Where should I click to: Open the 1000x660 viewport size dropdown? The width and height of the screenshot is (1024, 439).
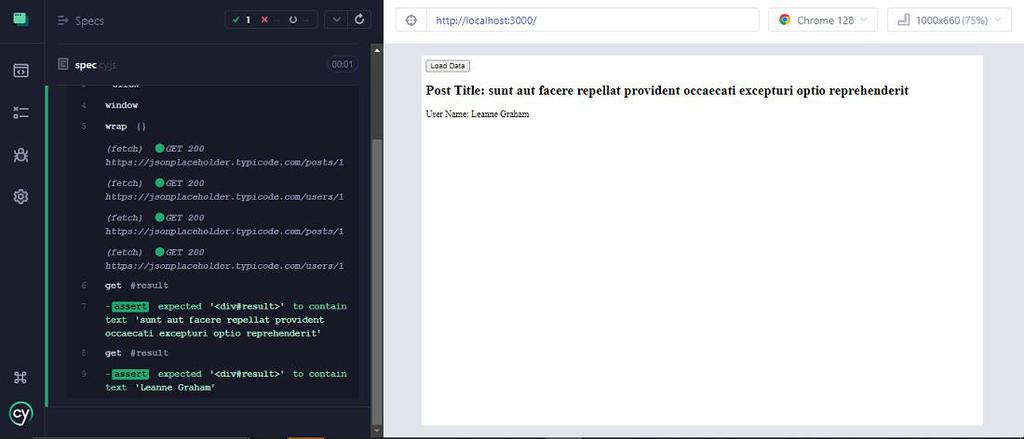pos(949,20)
